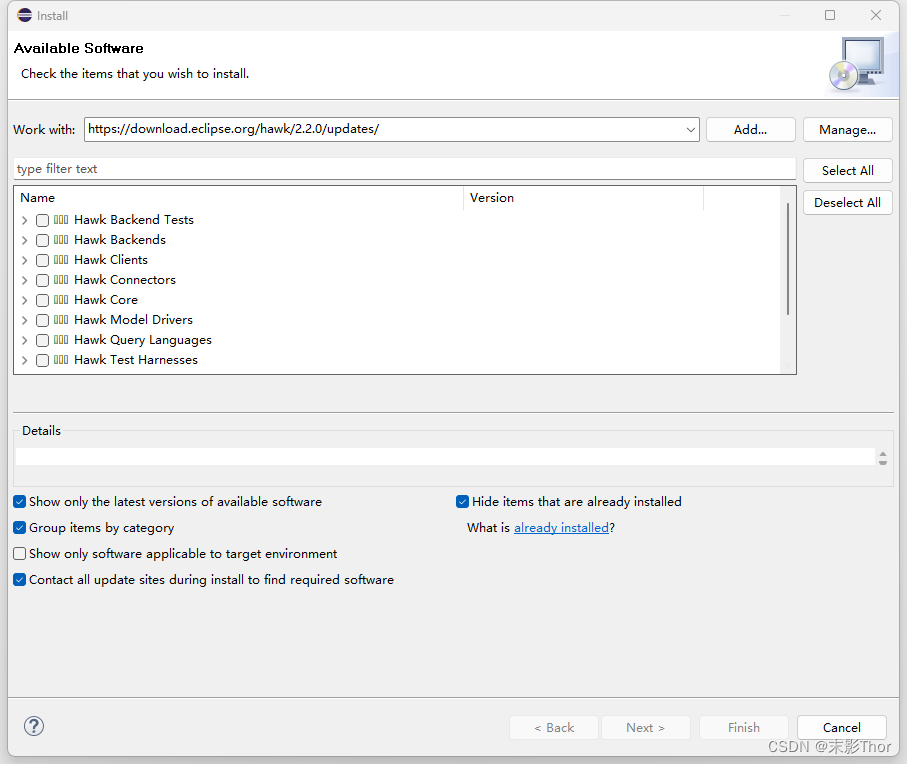Open the Work with URL dropdown arrow
907x764 pixels.
pos(691,130)
